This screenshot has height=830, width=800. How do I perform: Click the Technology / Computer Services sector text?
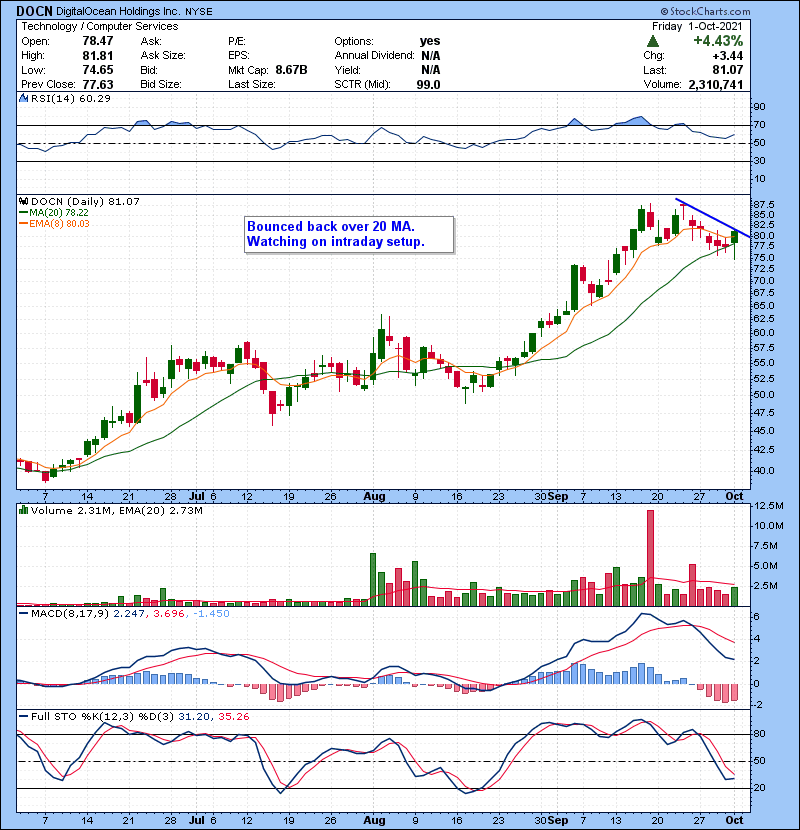[x=100, y=26]
